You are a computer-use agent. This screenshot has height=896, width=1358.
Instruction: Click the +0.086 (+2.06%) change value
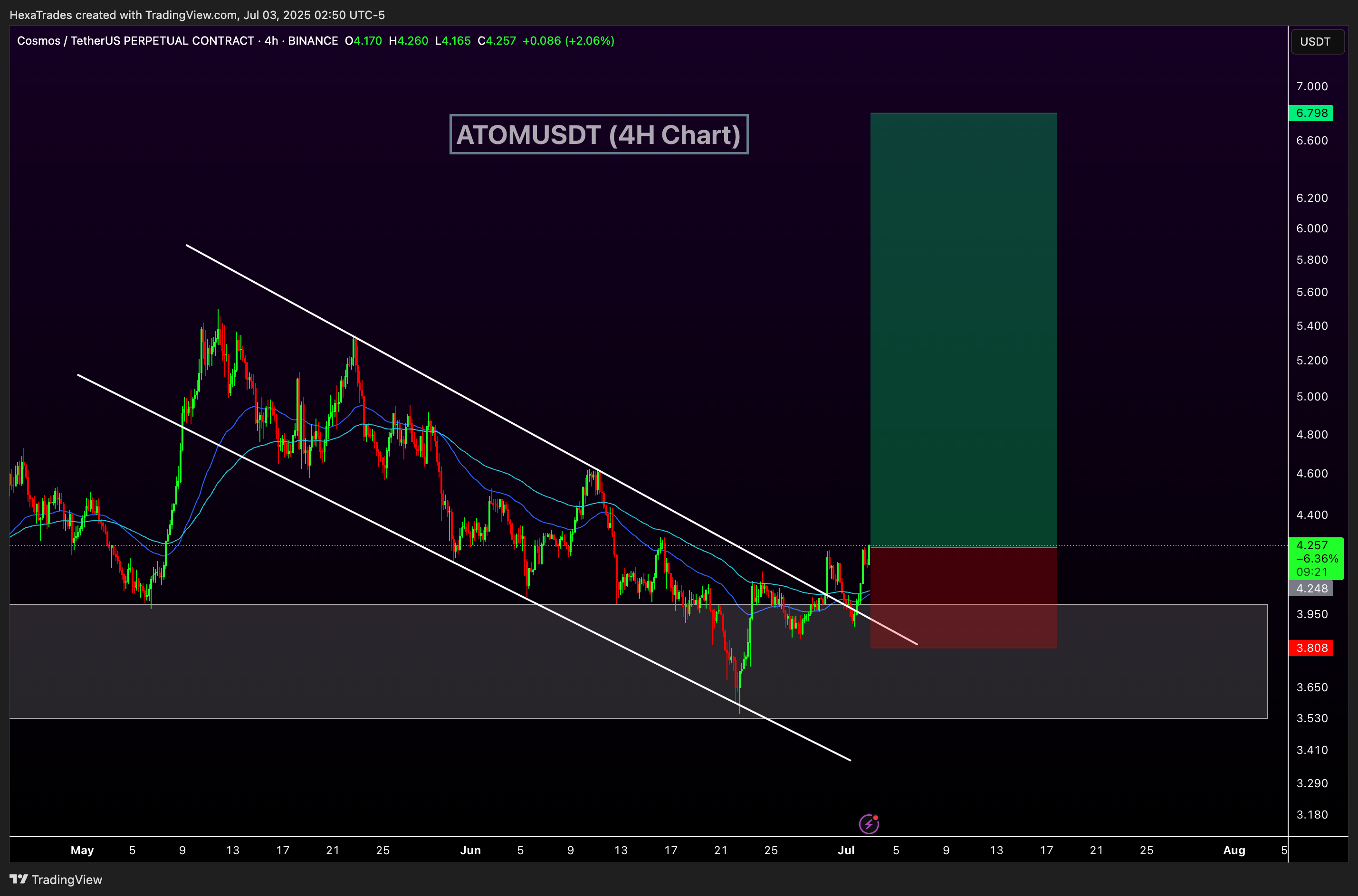tap(569, 40)
